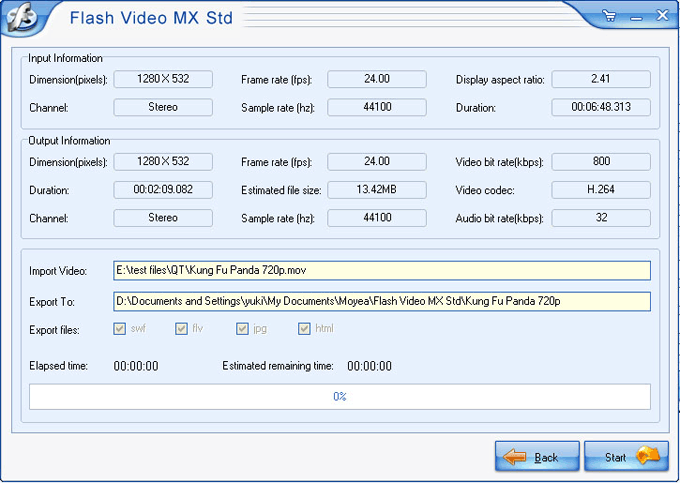Click the Input Information group label
This screenshot has width=680, height=483.
65,58
